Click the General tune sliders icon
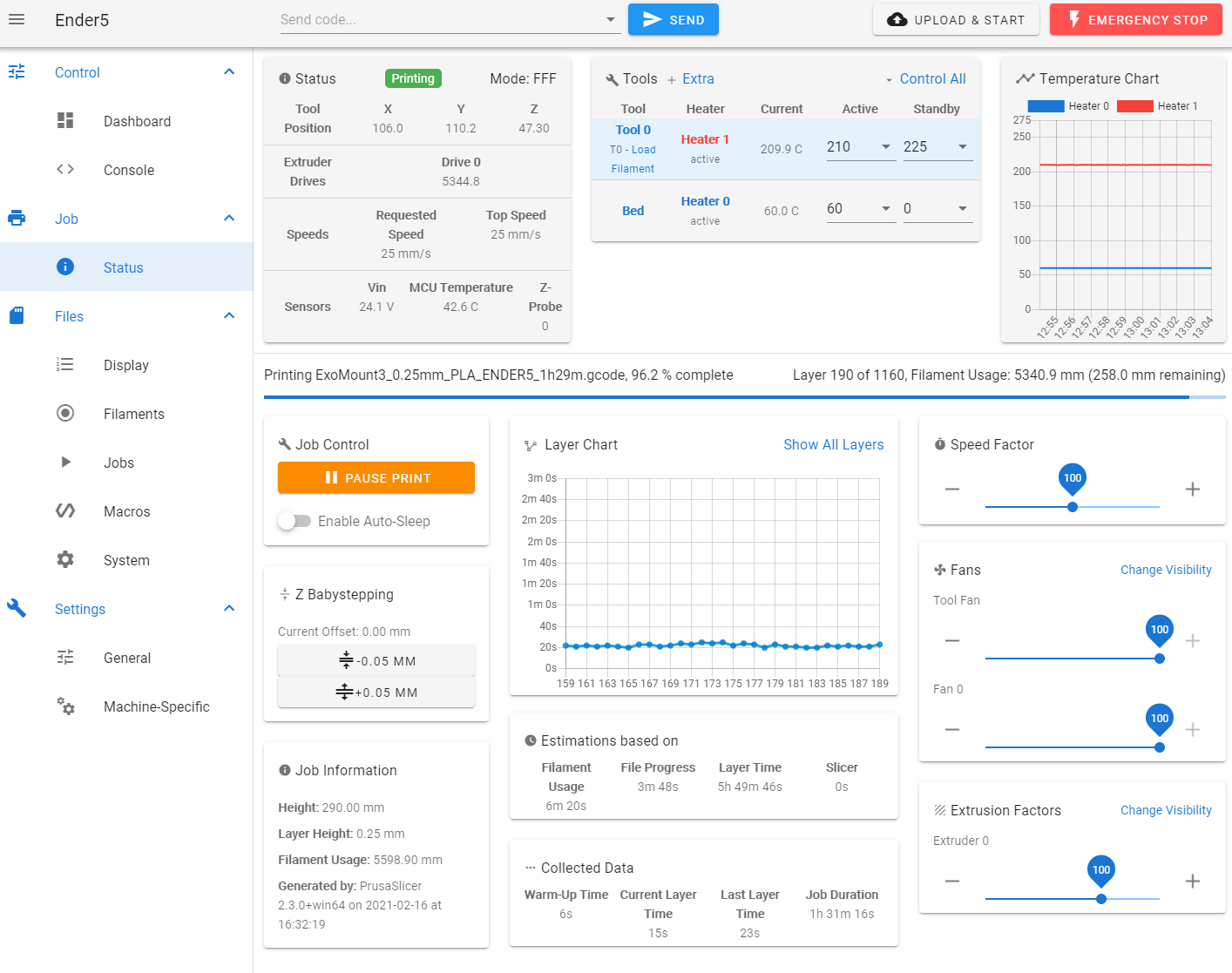 [x=65, y=657]
